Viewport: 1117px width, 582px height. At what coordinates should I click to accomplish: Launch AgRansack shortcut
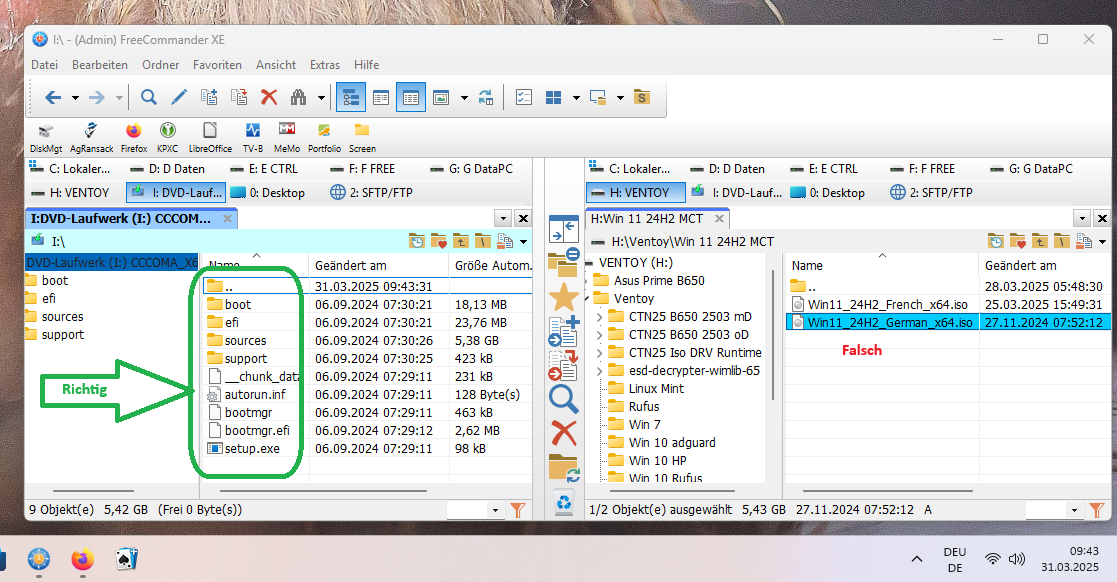(x=91, y=138)
